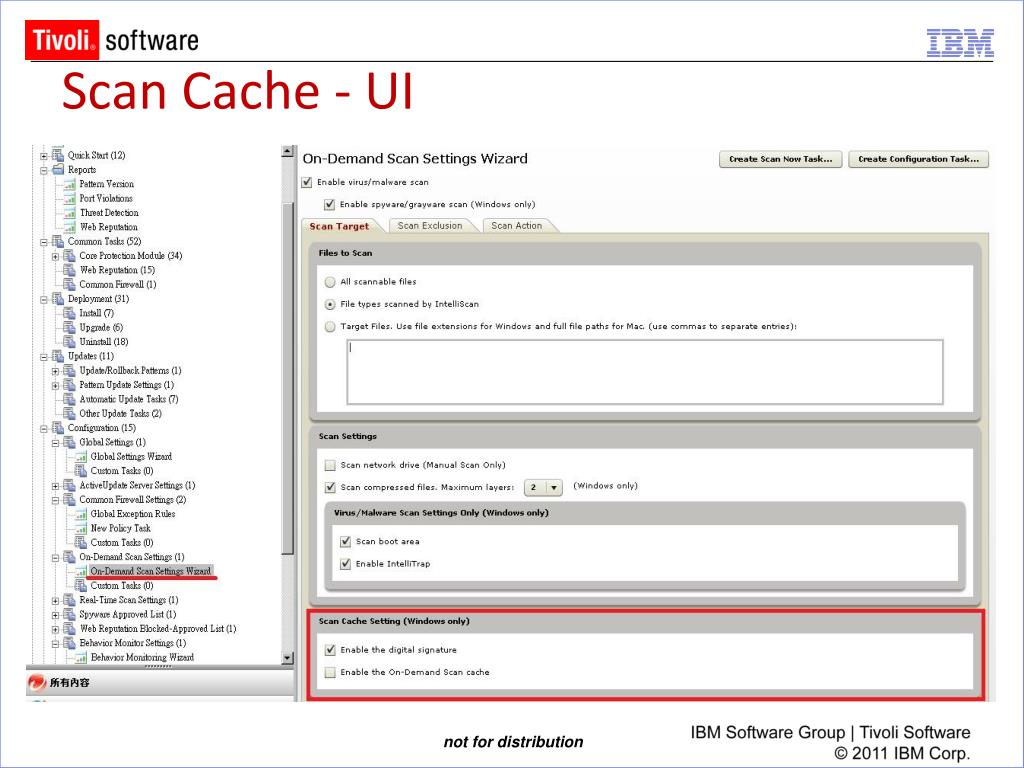This screenshot has height=768, width=1024.
Task: Toggle Enable spyware/grayware scan checkbox
Action: [x=330, y=204]
